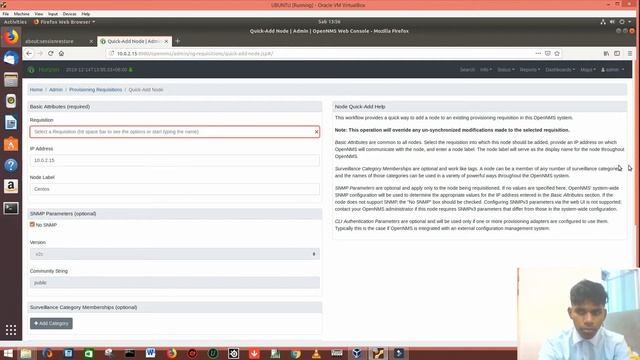The width and height of the screenshot is (640, 360).
Task: Open page actions three-dot menu in address bar
Action: click(x=538, y=53)
